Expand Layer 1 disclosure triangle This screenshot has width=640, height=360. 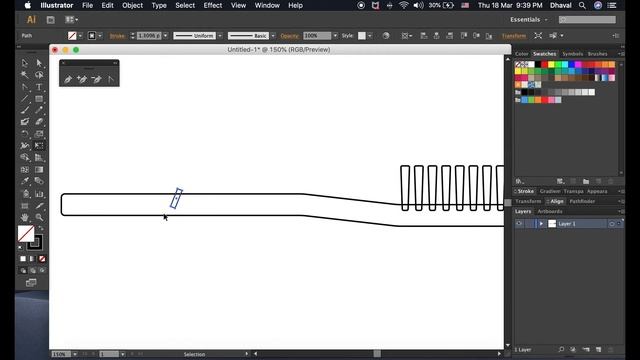point(541,224)
